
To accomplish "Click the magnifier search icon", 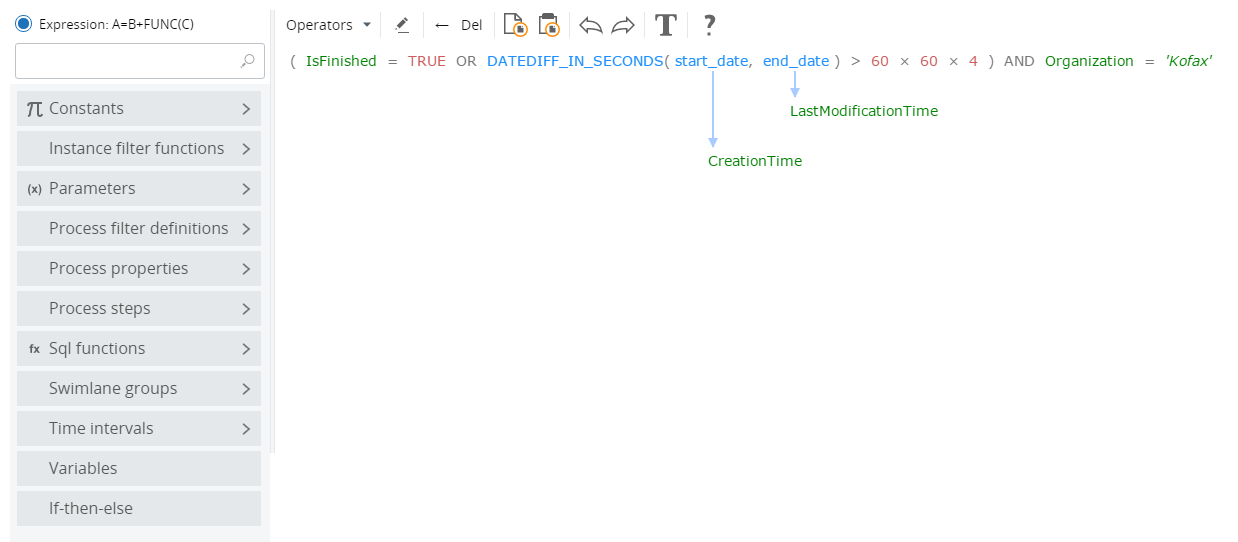I will click(x=248, y=61).
